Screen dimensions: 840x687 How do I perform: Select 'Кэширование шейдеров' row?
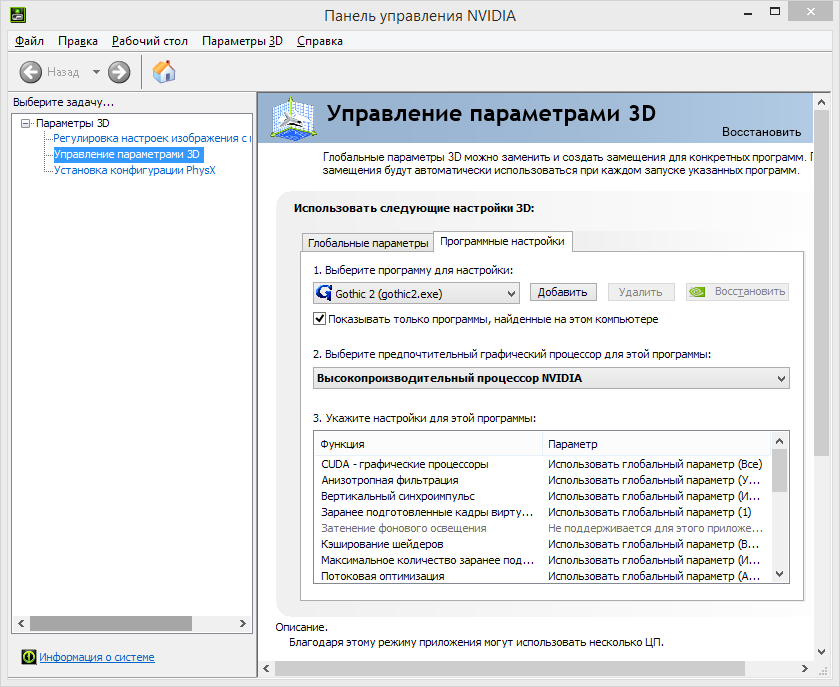click(x=543, y=544)
